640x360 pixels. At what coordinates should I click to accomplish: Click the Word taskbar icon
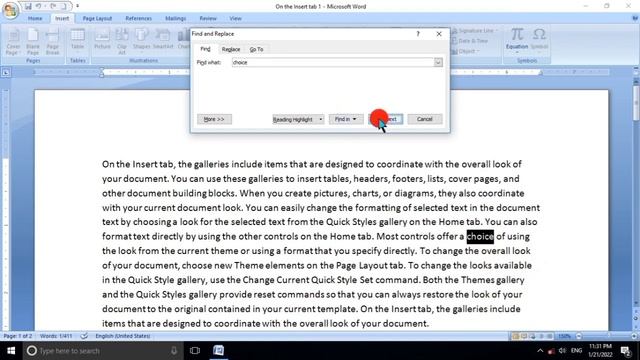click(218, 351)
